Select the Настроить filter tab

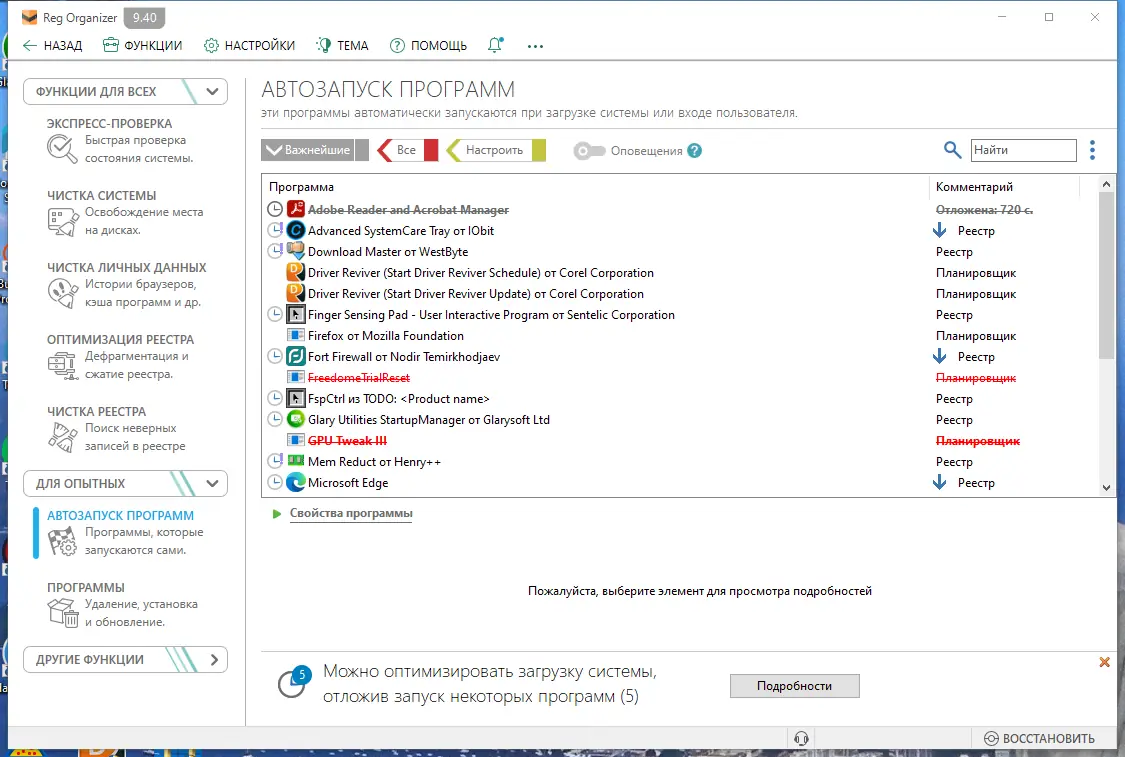[496, 150]
